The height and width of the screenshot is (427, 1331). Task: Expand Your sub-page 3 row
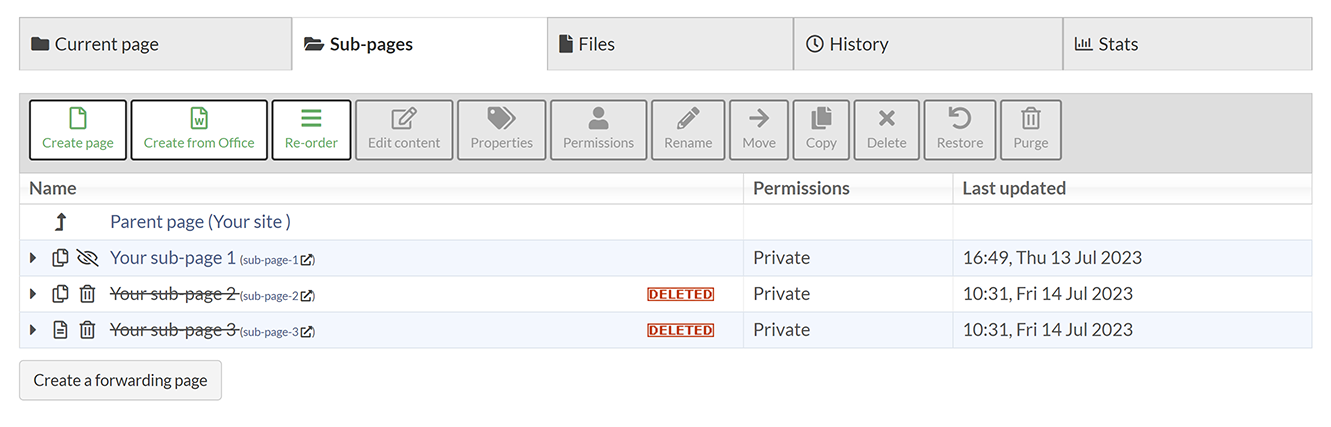tap(33, 330)
